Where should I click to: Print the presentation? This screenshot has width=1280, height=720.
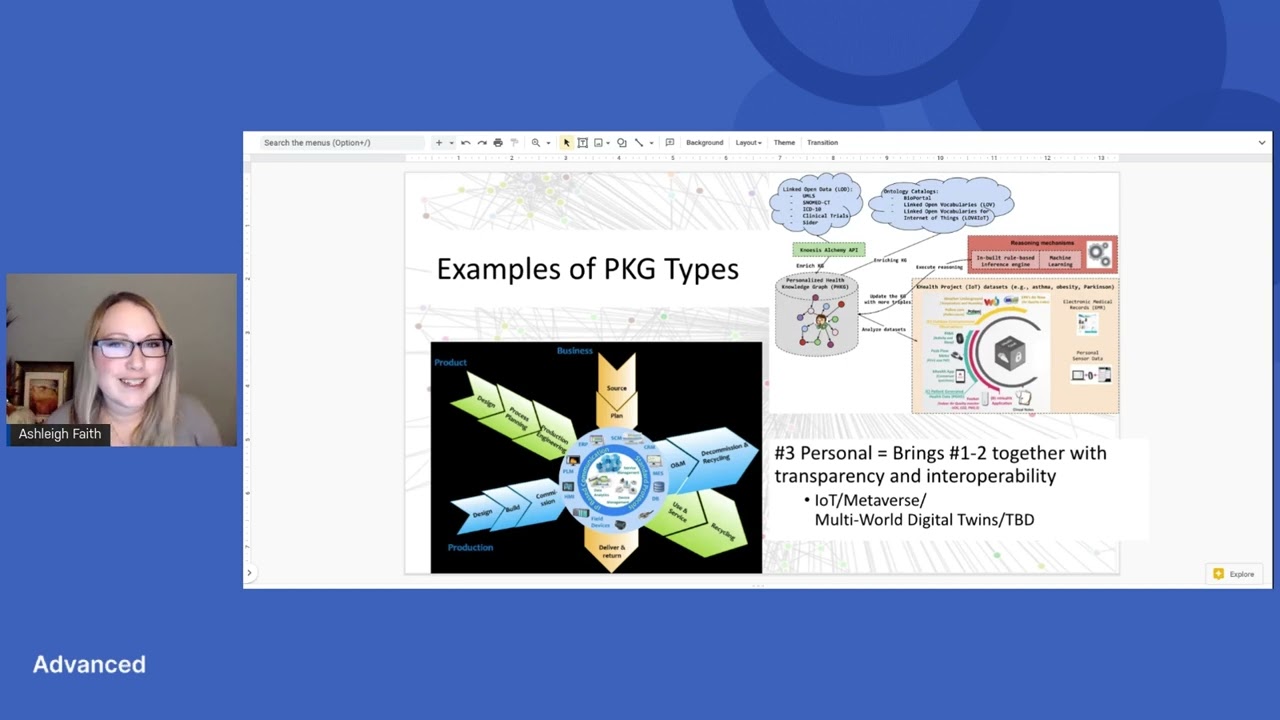coord(498,143)
